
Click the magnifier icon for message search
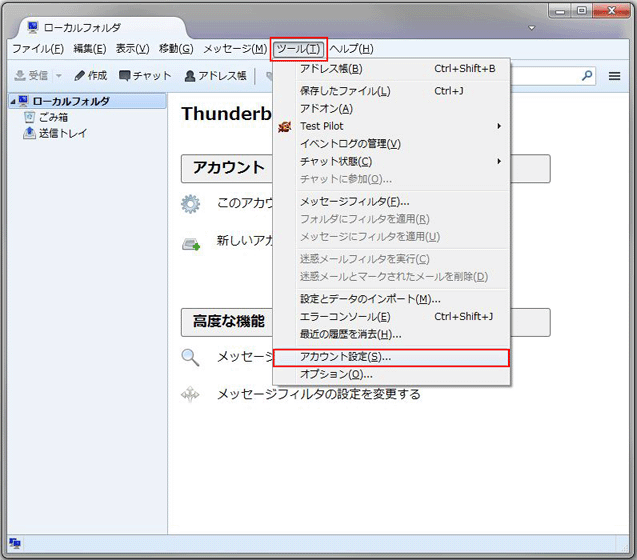[190, 357]
